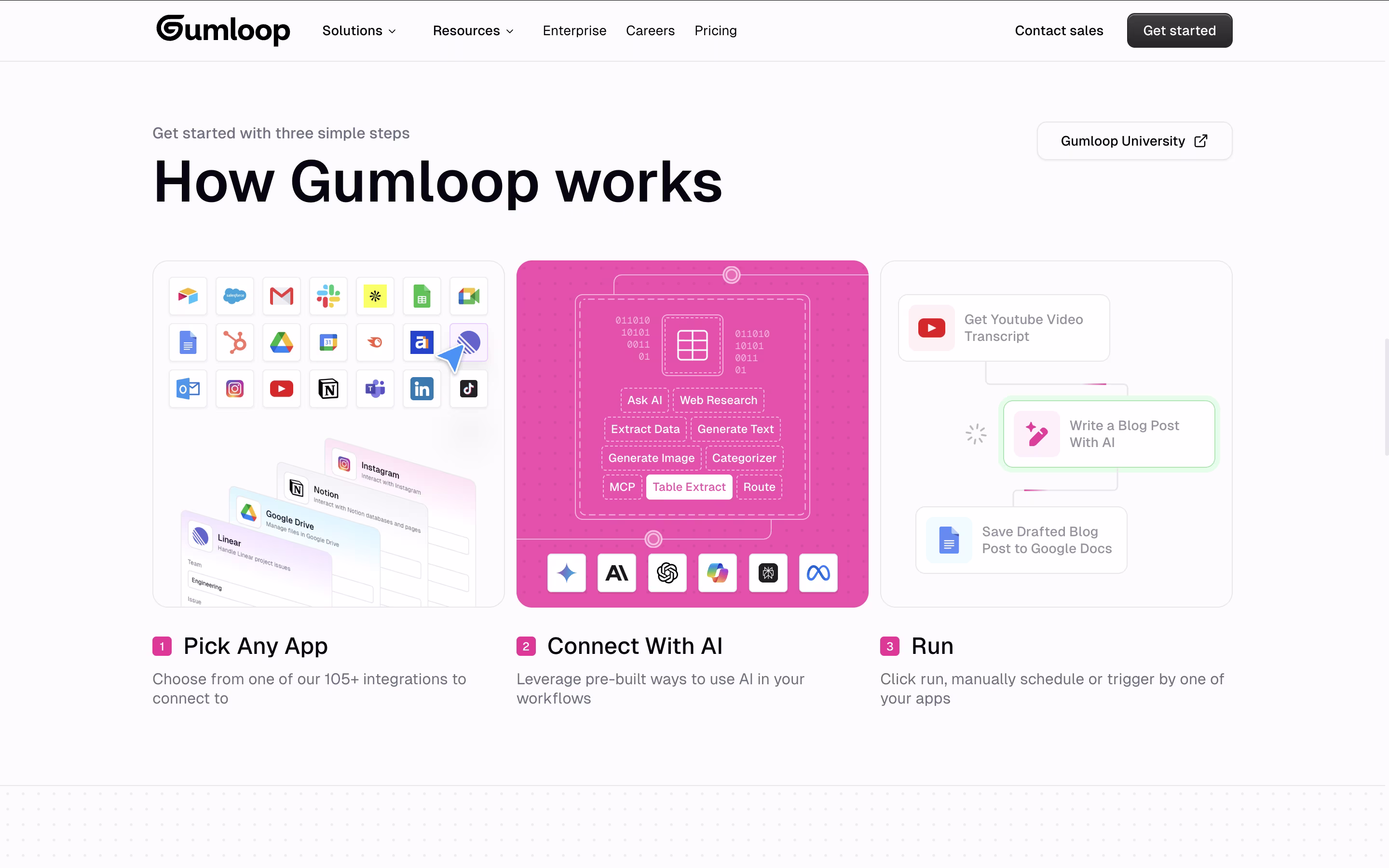
Task: Click the page's vertical scrollbar
Action: click(x=1386, y=397)
